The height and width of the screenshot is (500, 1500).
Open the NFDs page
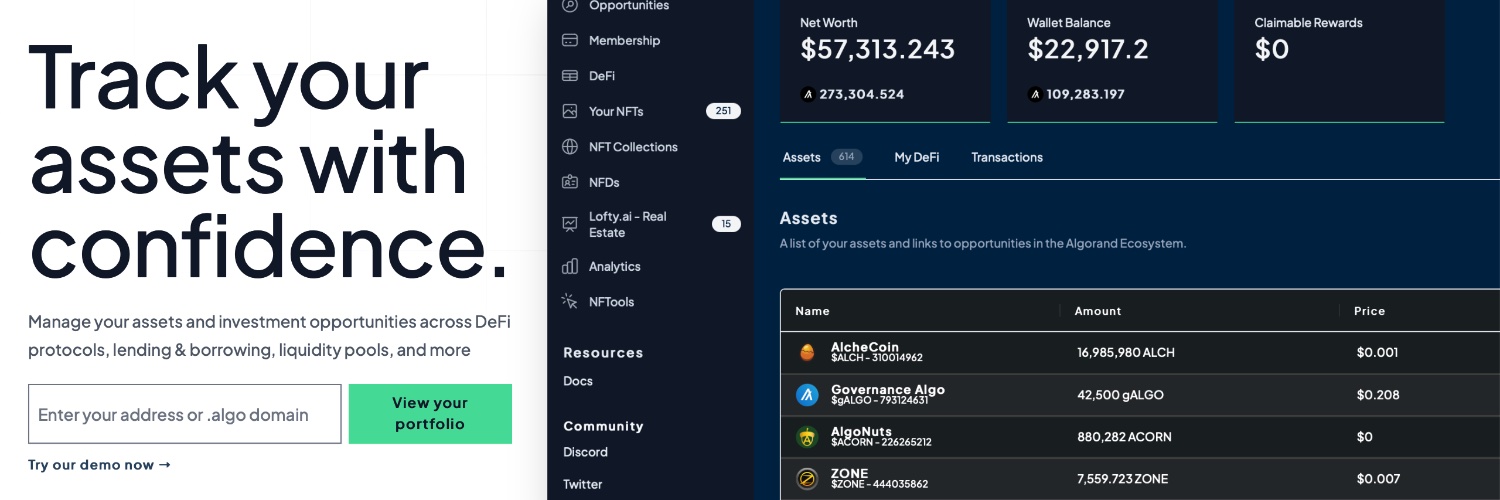(x=604, y=182)
